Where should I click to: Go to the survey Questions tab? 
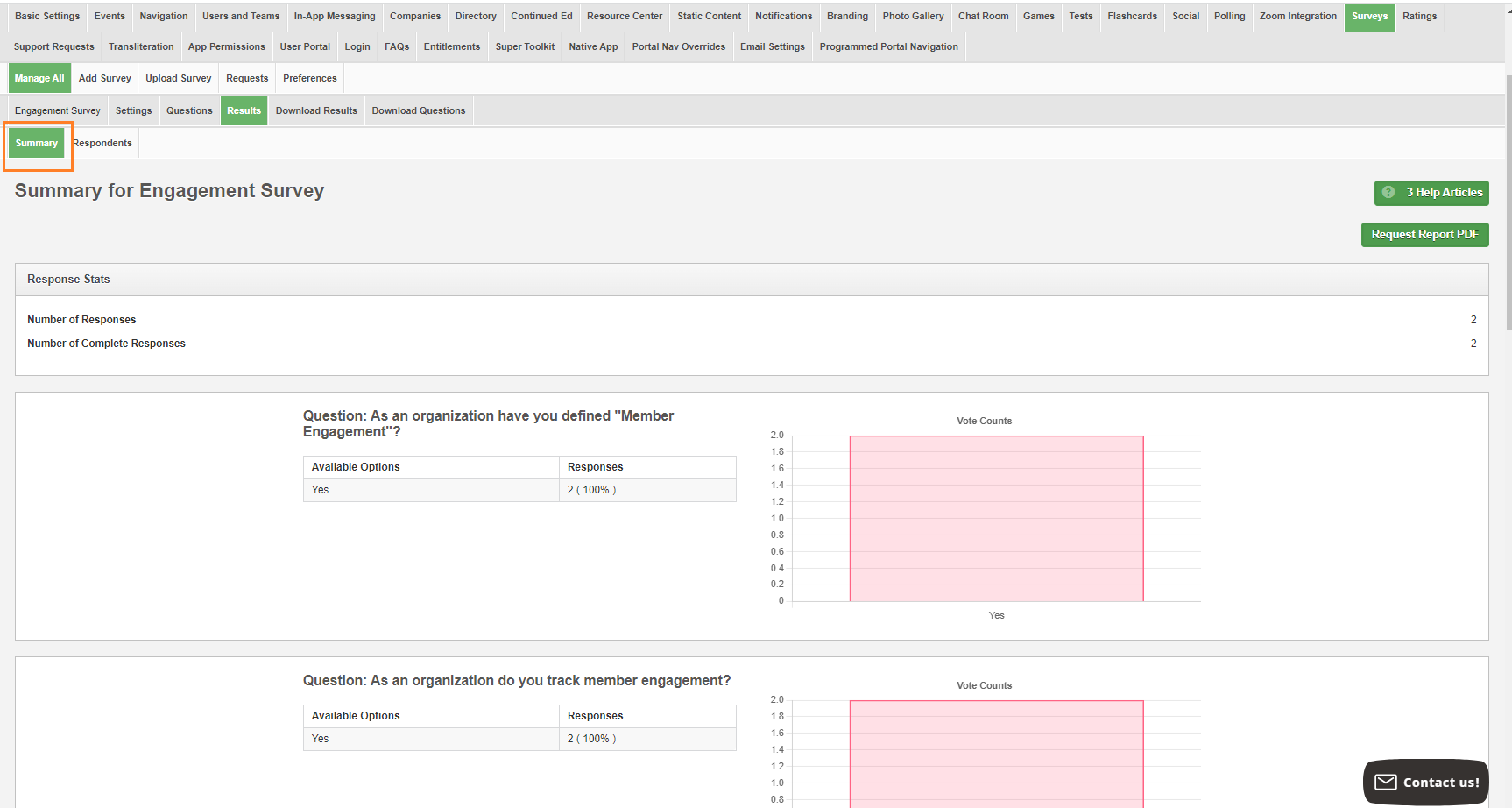point(189,111)
